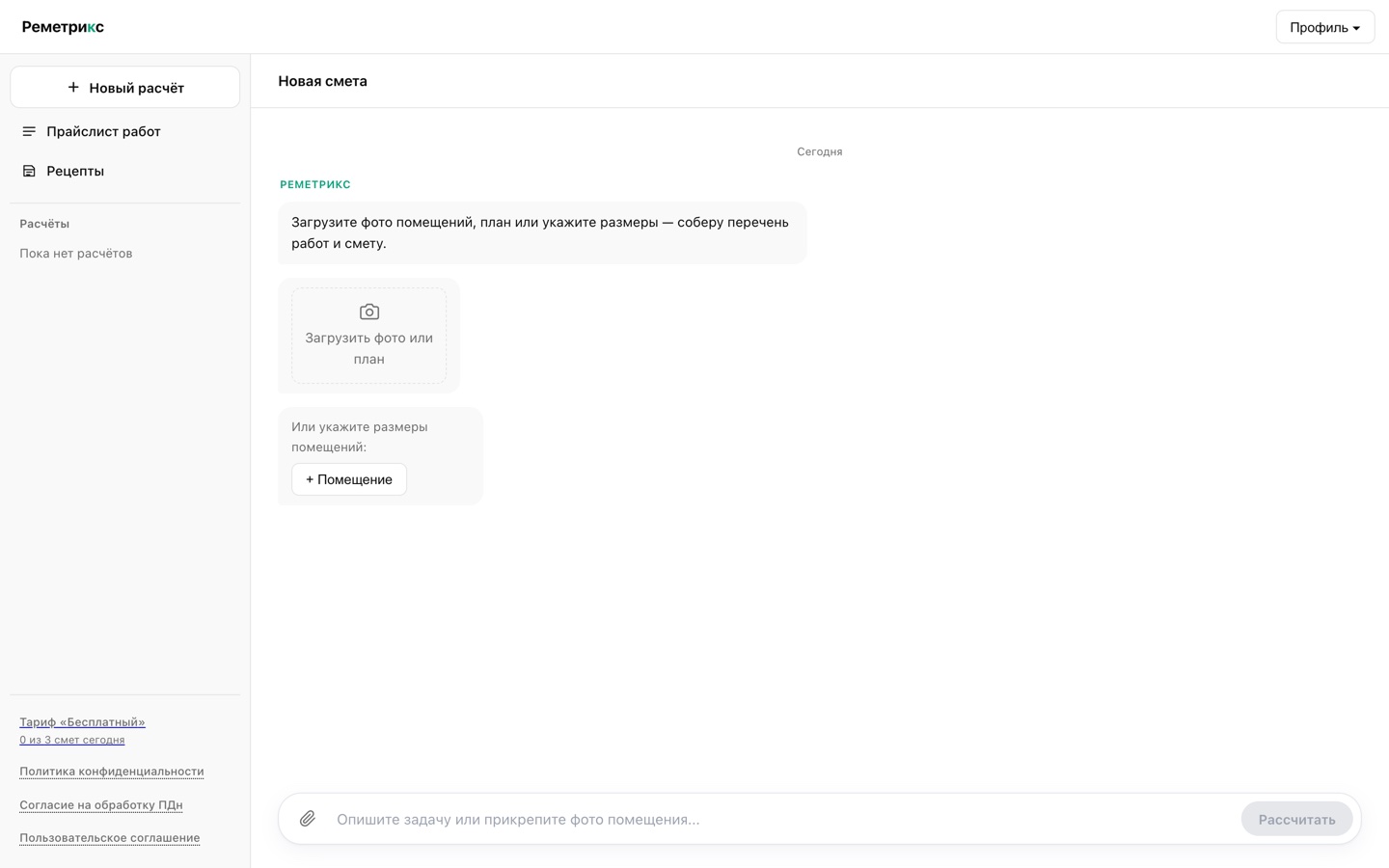
Task: Click the Загрузите фото помещений message bubble
Action: (542, 232)
